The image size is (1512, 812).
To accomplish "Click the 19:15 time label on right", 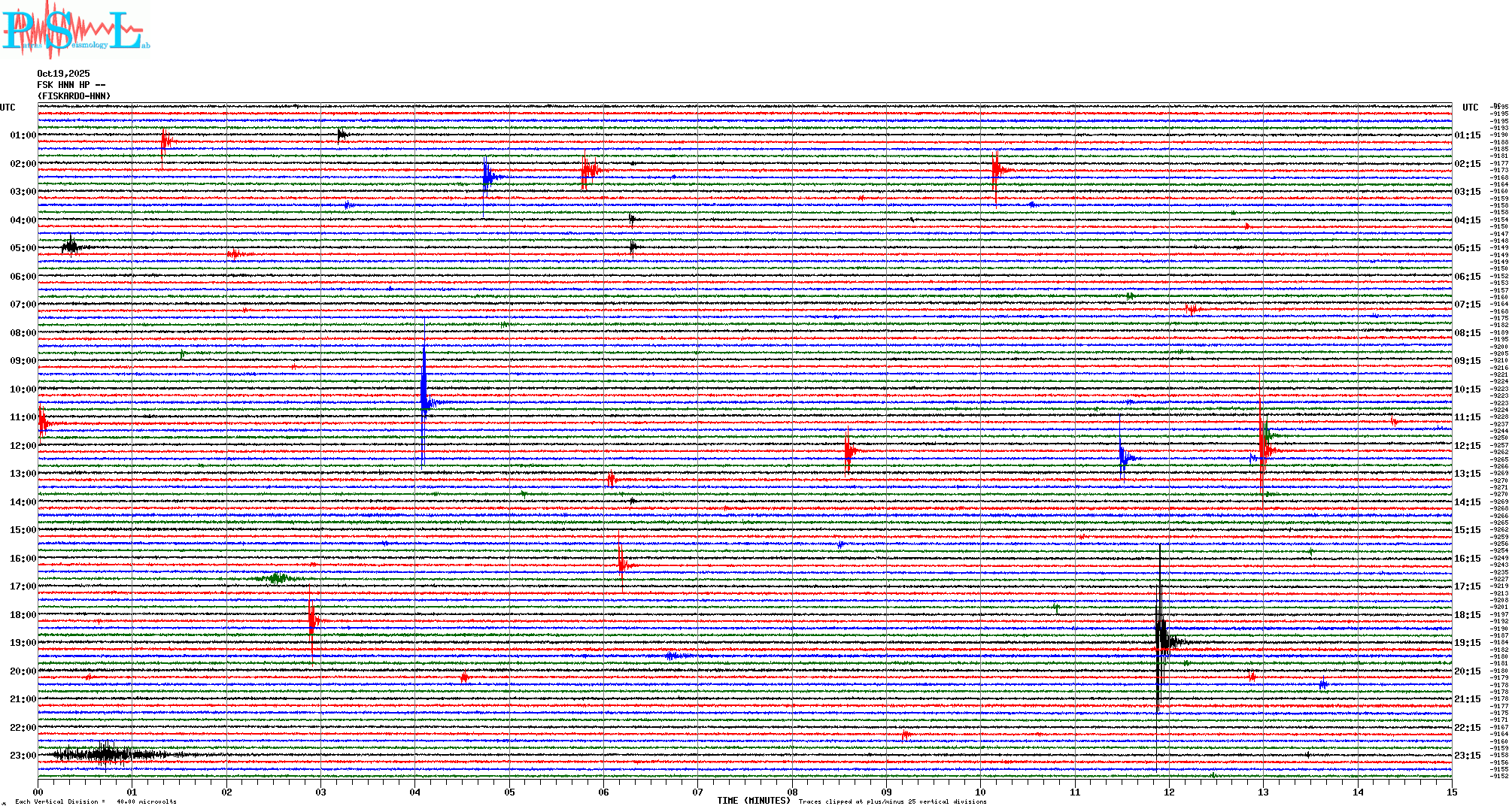I will 1467,643.
